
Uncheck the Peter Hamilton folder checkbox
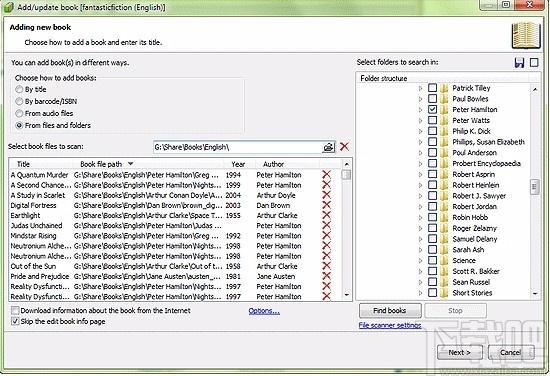(432, 109)
